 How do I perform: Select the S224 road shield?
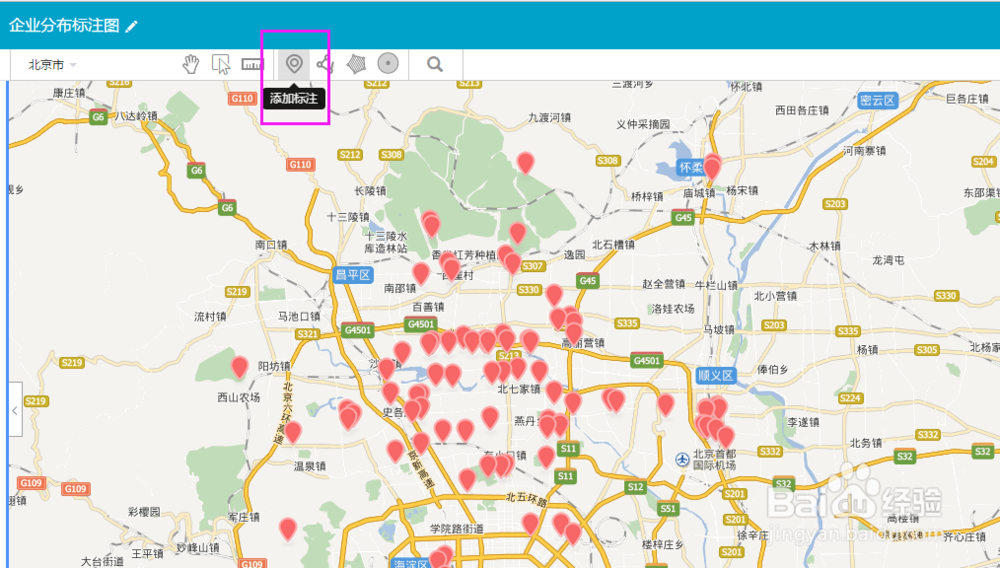tap(850, 398)
